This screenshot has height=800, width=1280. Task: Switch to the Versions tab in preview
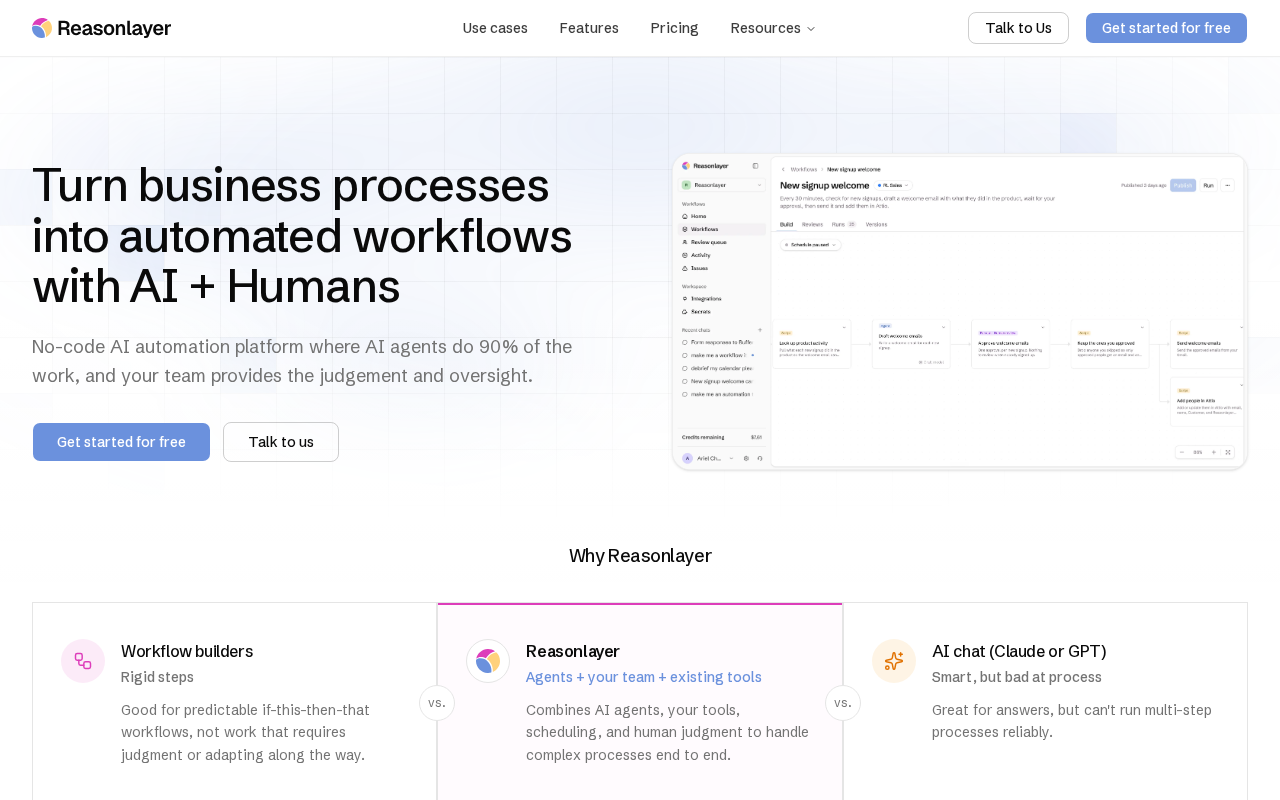pos(876,224)
